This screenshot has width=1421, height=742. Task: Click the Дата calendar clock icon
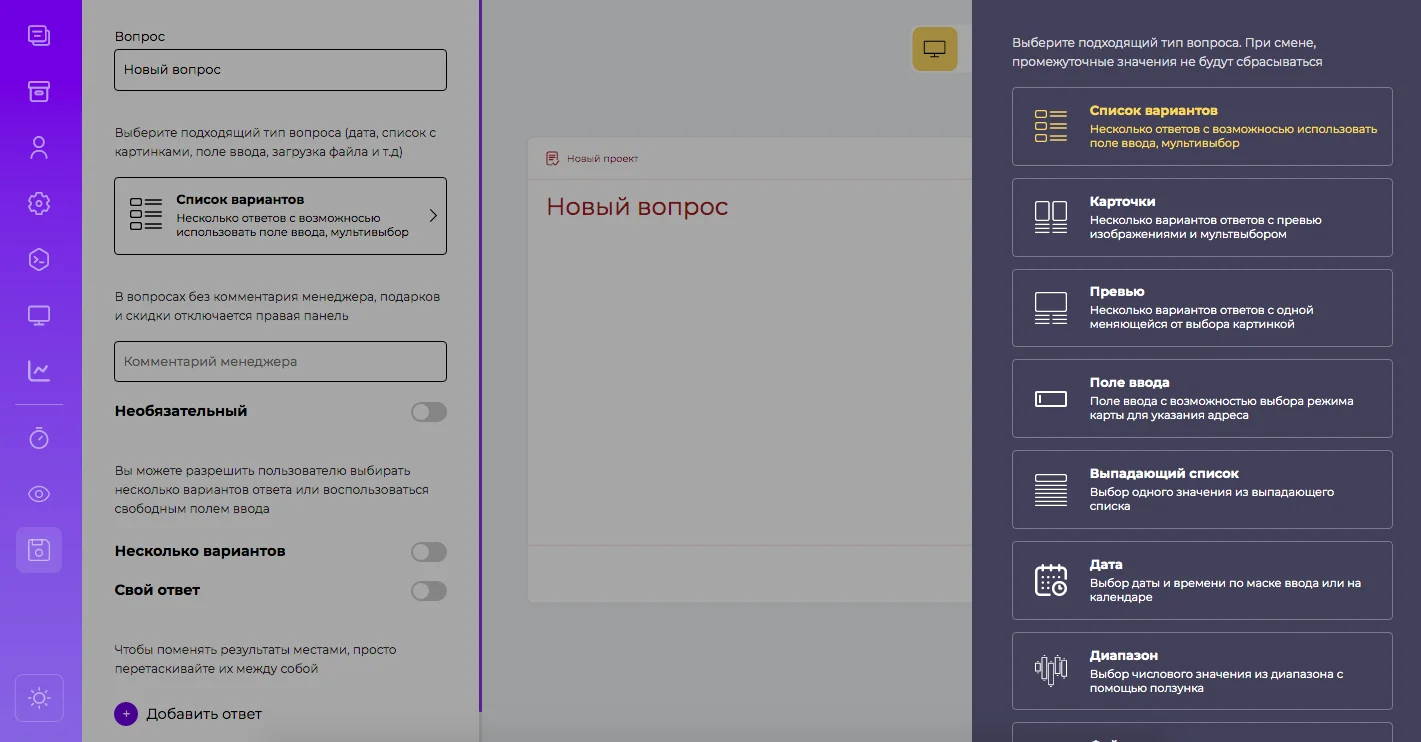coord(1051,580)
